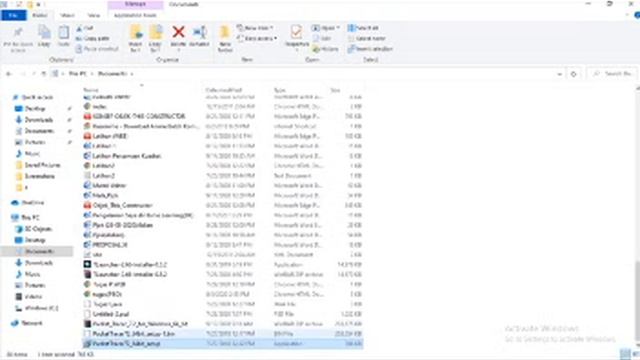Go back with the Back arrow

[x=9, y=74]
